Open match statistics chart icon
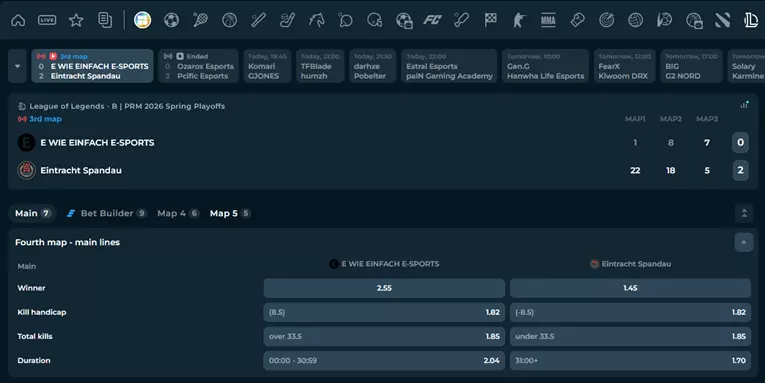Screen dimensions: 765x383 744,104
